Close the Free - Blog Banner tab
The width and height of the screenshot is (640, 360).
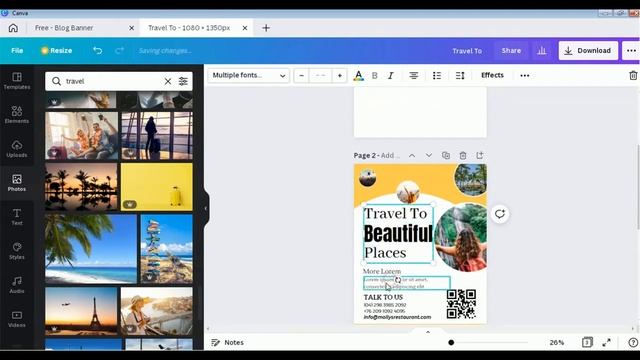(x=131, y=28)
